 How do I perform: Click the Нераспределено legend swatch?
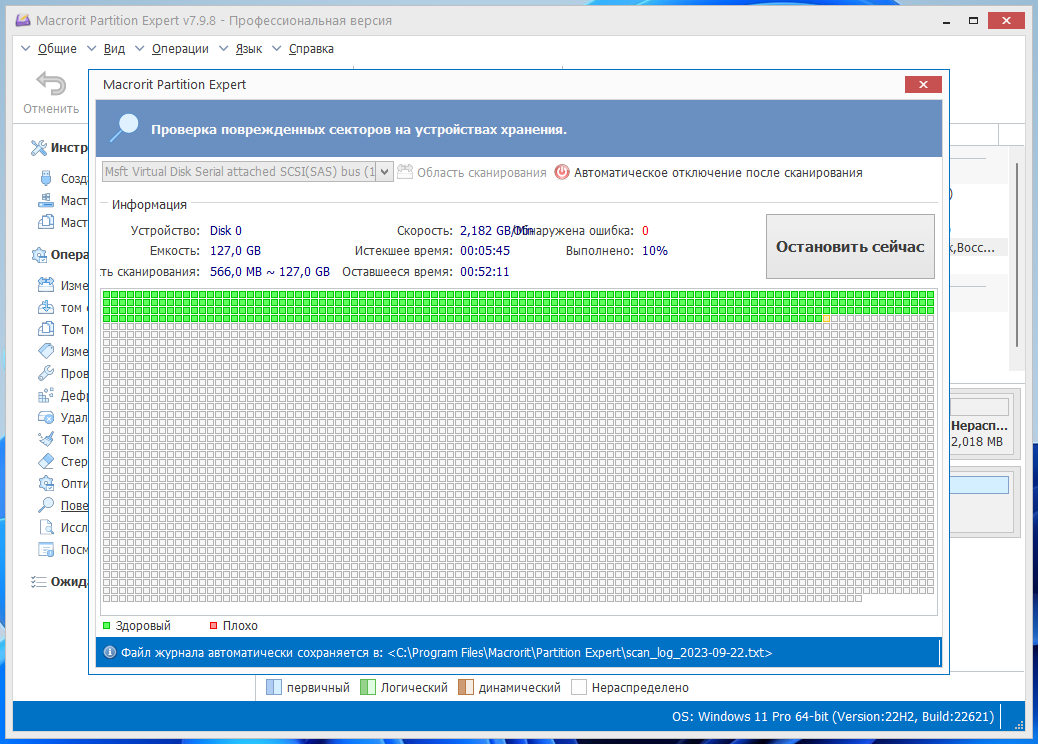[579, 687]
